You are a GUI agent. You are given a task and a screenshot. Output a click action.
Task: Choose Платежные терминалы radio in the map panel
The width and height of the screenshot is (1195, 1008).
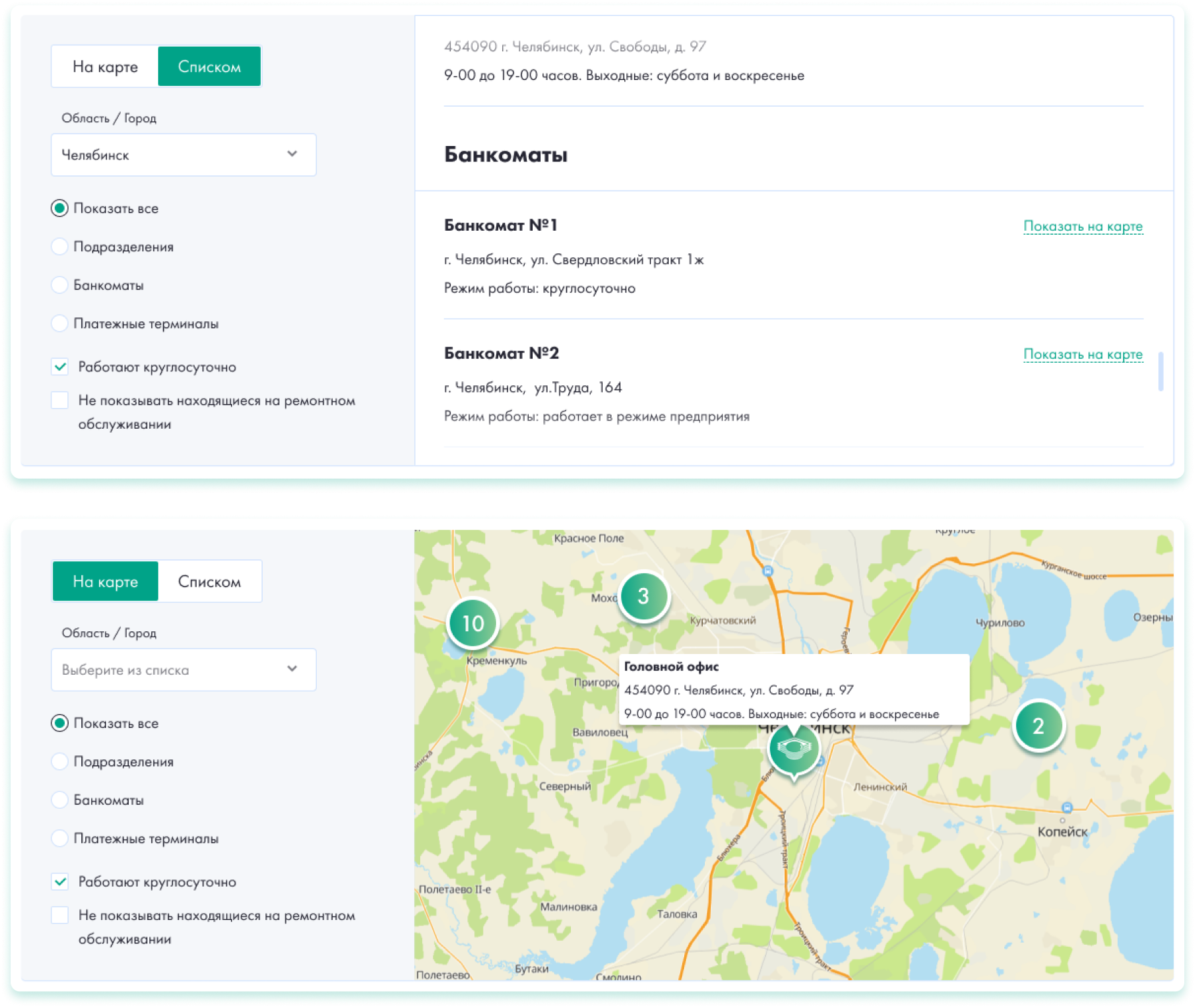(60, 839)
